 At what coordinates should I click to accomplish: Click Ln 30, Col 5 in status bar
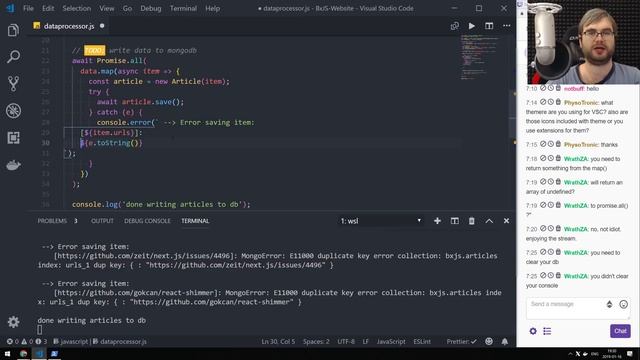(x=278, y=342)
